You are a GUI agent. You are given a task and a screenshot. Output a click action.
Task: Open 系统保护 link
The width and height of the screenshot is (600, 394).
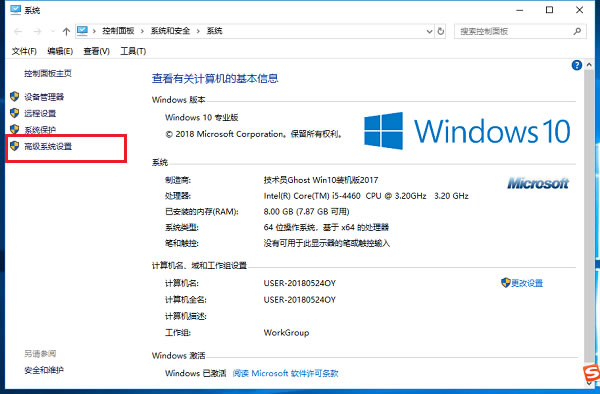point(40,130)
